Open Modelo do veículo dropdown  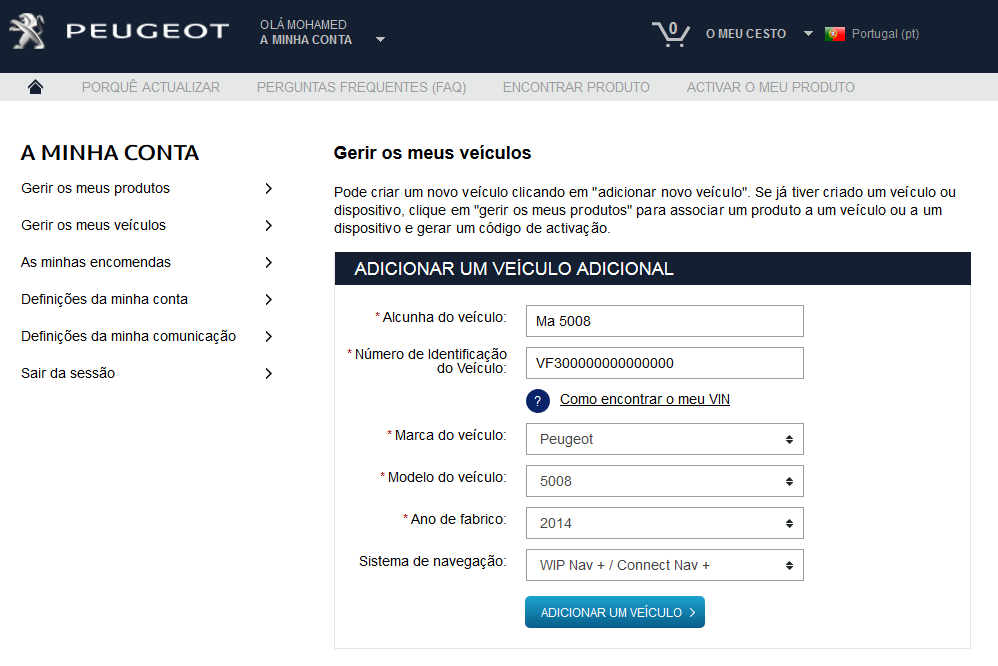pos(664,481)
